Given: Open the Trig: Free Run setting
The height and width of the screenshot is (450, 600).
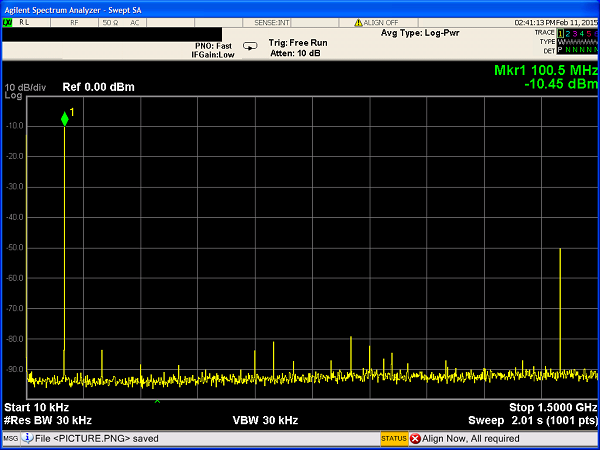Looking at the screenshot, I should coord(300,43).
